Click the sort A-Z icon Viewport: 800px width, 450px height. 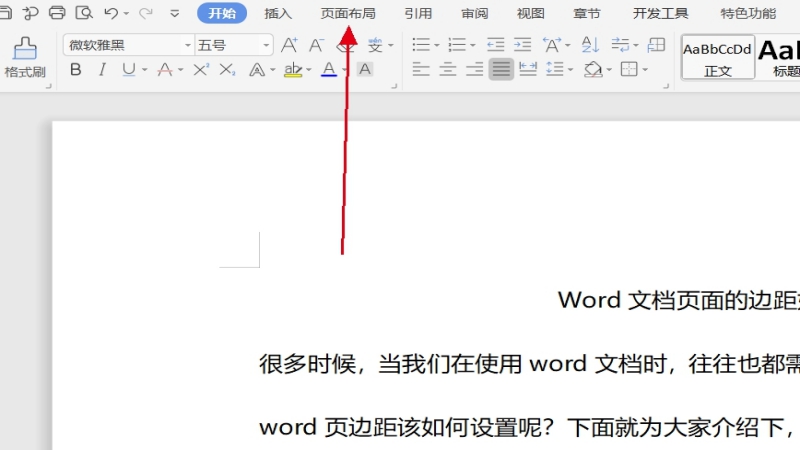[590, 45]
